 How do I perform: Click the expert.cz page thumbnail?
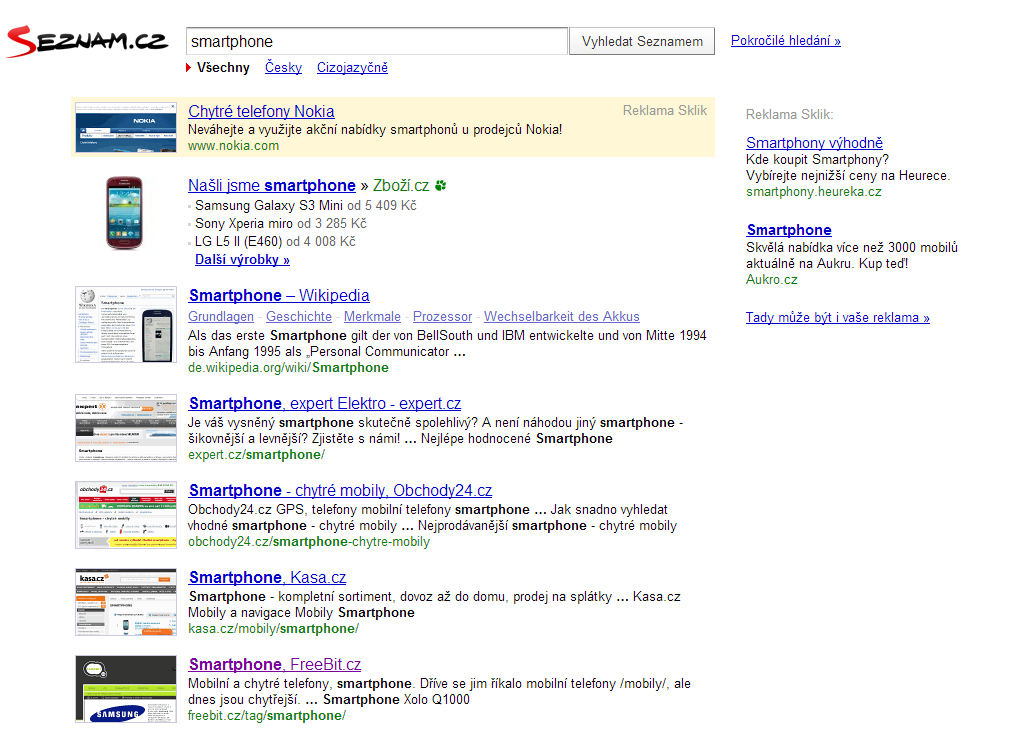point(126,428)
